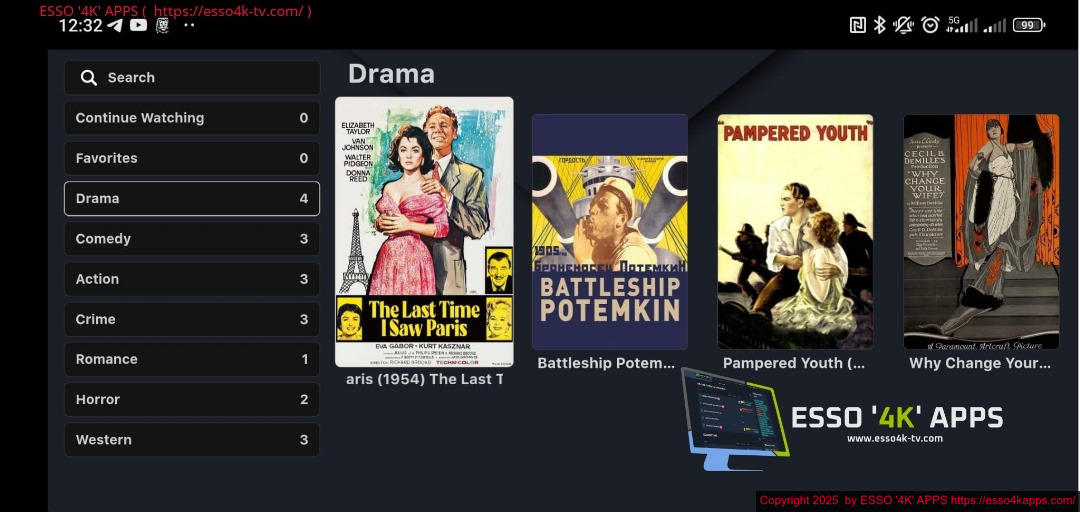The image size is (1080, 512).
Task: Click the magnifying glass search icon
Action: coord(89,78)
